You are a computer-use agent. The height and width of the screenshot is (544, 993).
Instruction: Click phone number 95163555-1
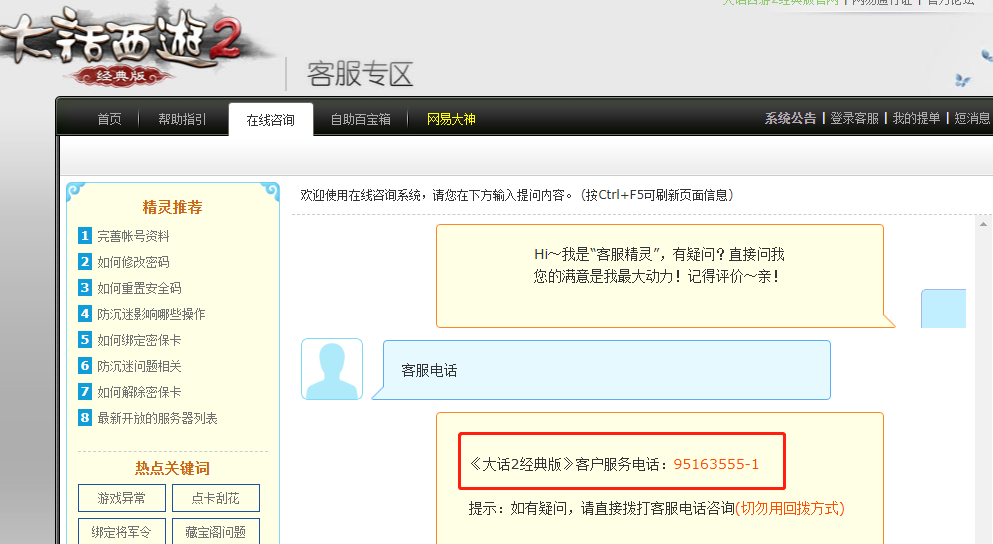point(716,464)
